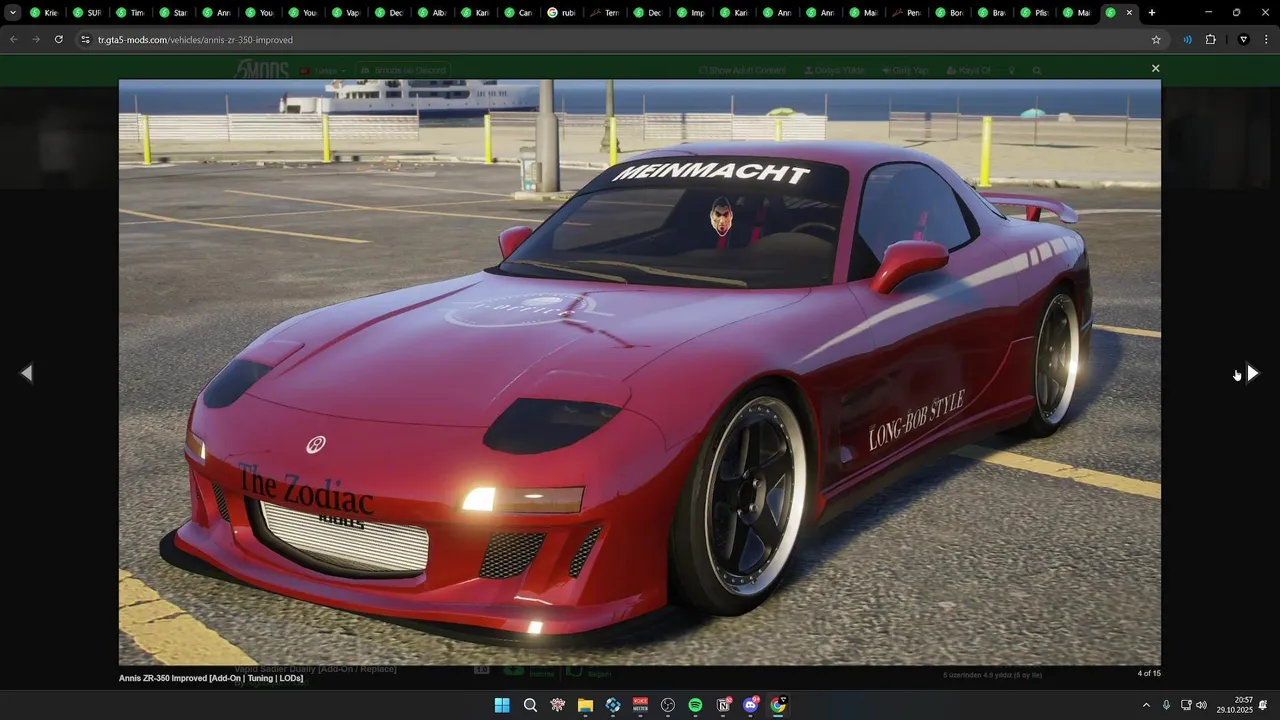Viewport: 1280px width, 720px height.
Task: Go to the next gallery image arrow
Action: (x=1252, y=373)
